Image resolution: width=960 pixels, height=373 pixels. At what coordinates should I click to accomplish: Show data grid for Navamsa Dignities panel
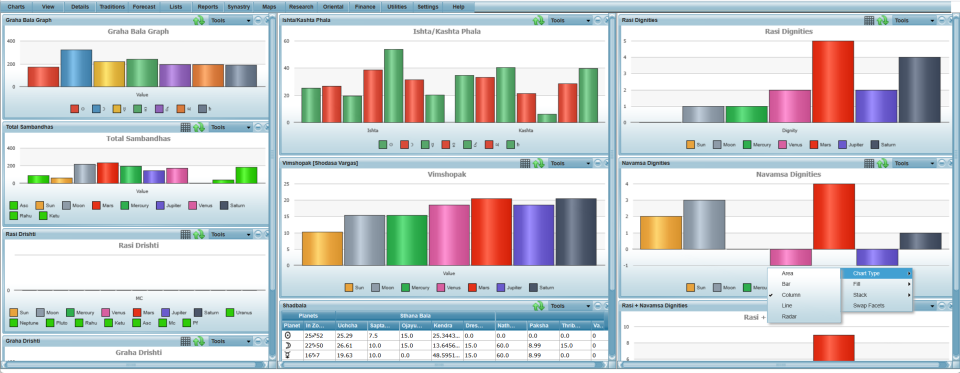click(869, 164)
